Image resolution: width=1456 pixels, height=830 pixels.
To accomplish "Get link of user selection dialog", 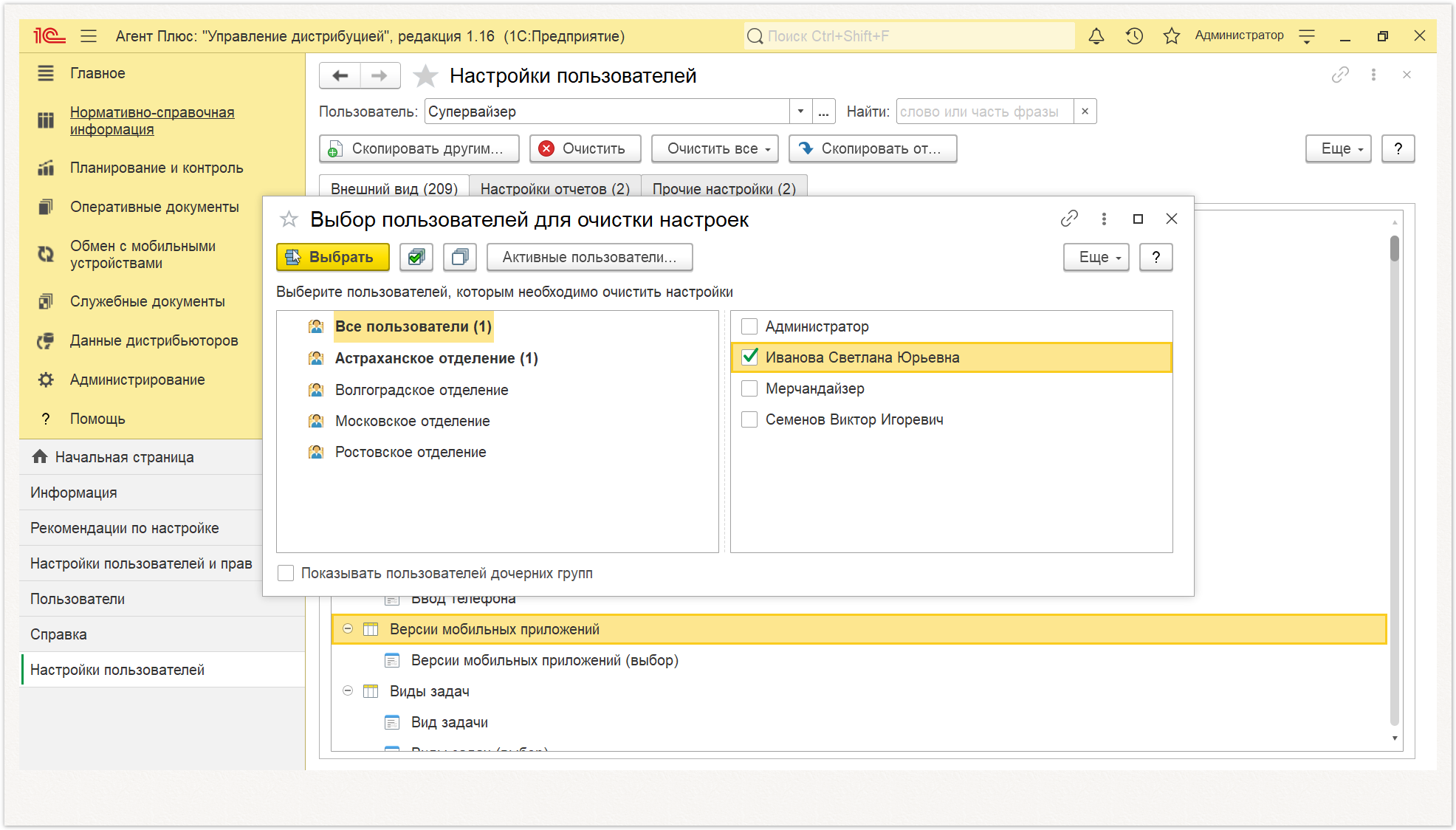I will pyautogui.click(x=1069, y=219).
